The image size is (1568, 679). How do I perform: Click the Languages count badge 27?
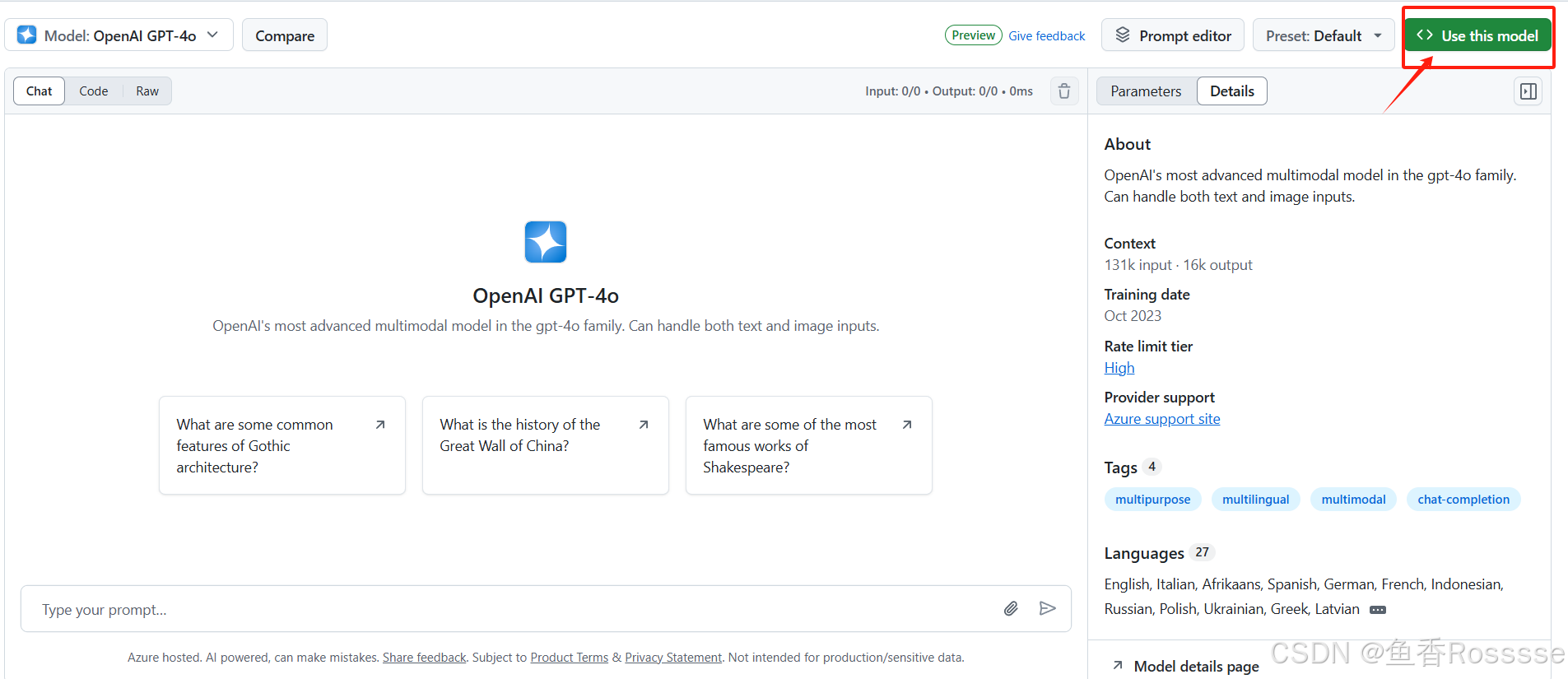[1203, 552]
